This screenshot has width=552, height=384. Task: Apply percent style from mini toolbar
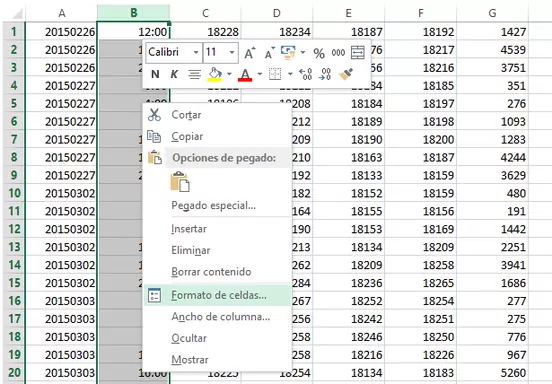319,53
